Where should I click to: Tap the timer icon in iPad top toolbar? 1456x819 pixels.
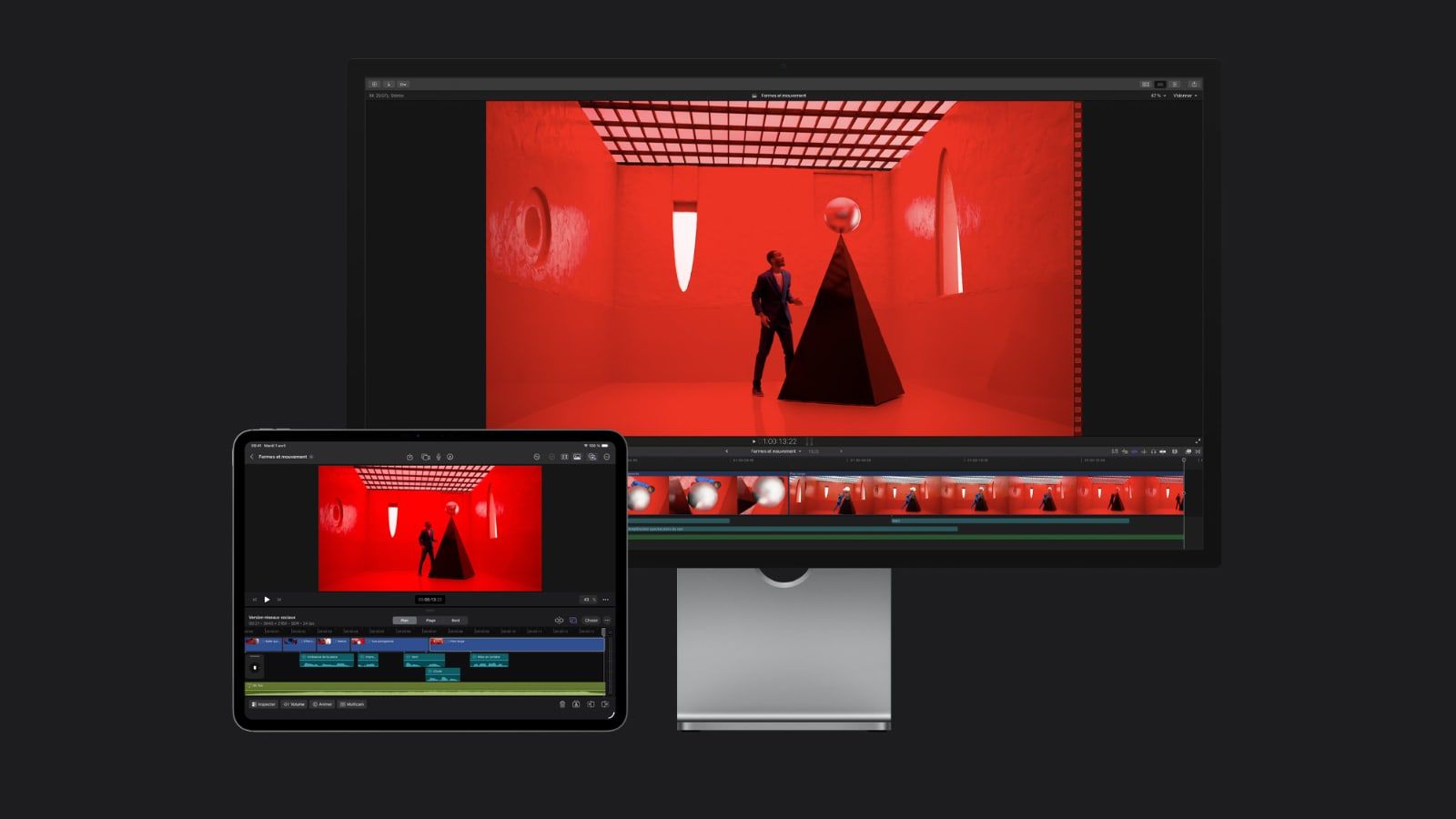coord(410,456)
